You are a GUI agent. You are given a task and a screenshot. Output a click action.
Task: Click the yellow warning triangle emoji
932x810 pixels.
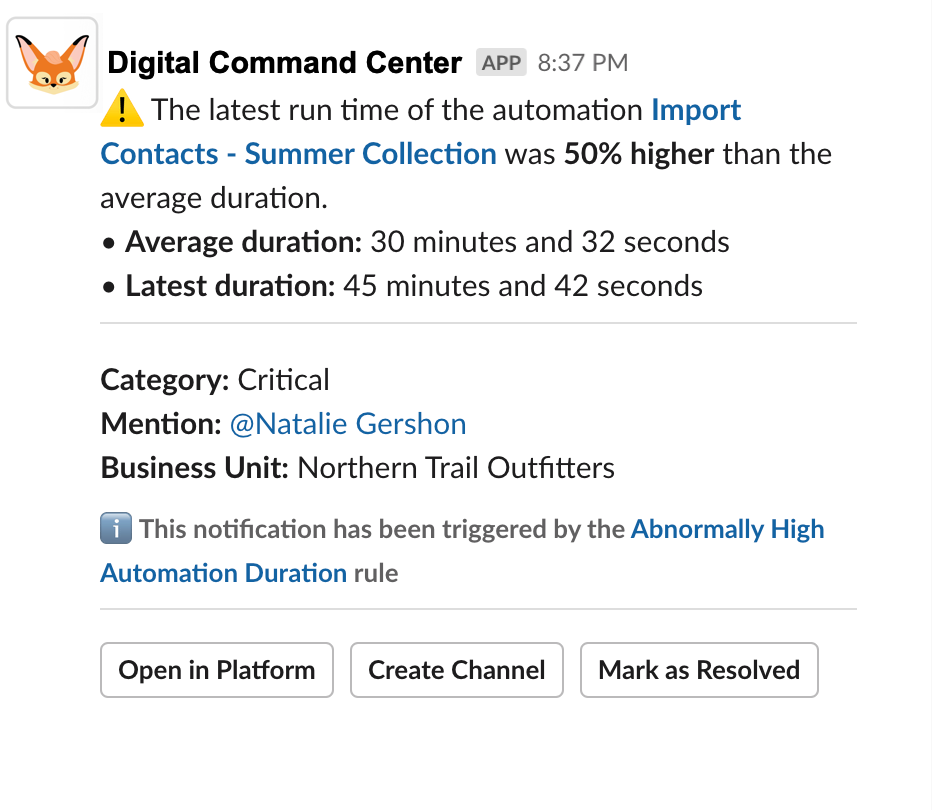[x=122, y=109]
